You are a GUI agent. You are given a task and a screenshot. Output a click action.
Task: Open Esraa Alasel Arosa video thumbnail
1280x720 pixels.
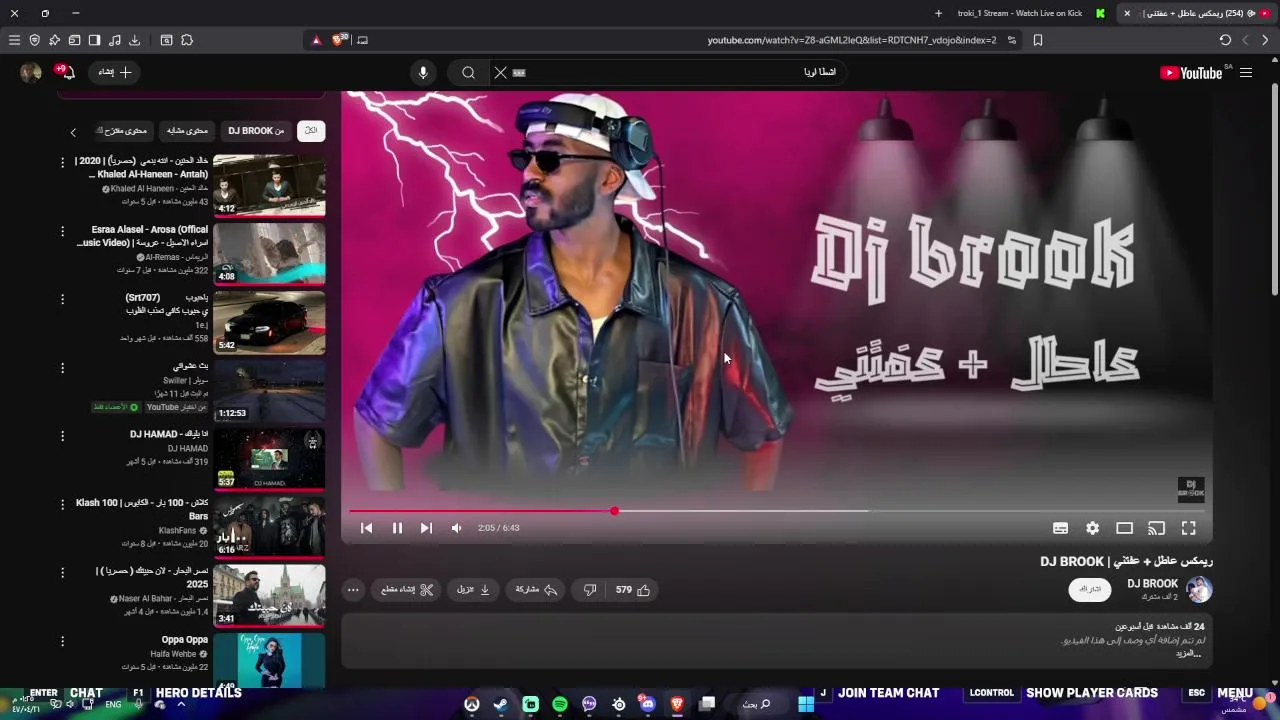pyautogui.click(x=269, y=253)
